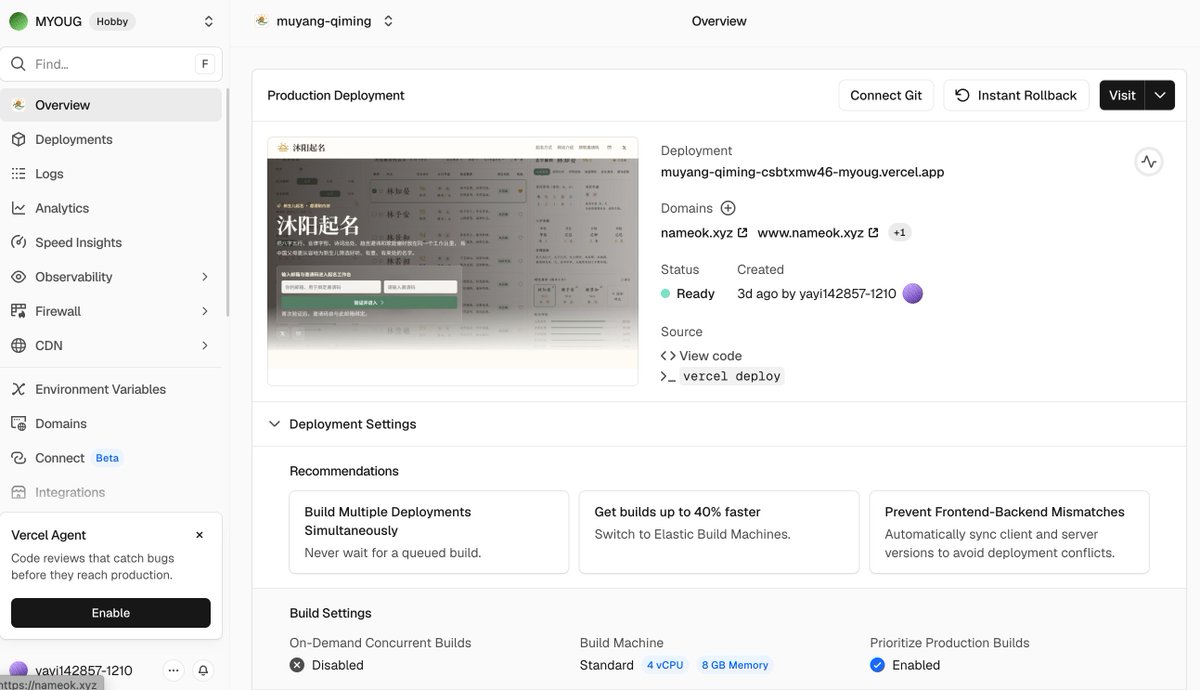Open Firewall from the sidebar

pyautogui.click(x=111, y=311)
